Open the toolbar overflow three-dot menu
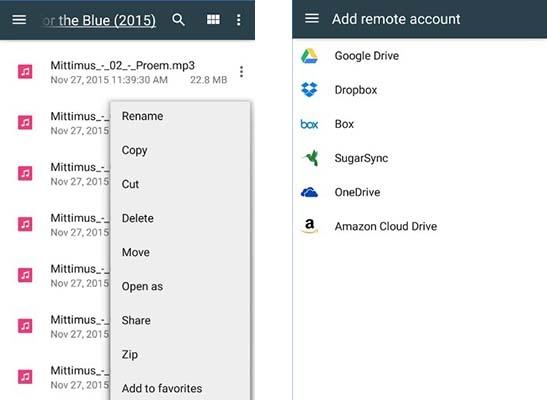The width and height of the screenshot is (547, 400). click(x=239, y=20)
